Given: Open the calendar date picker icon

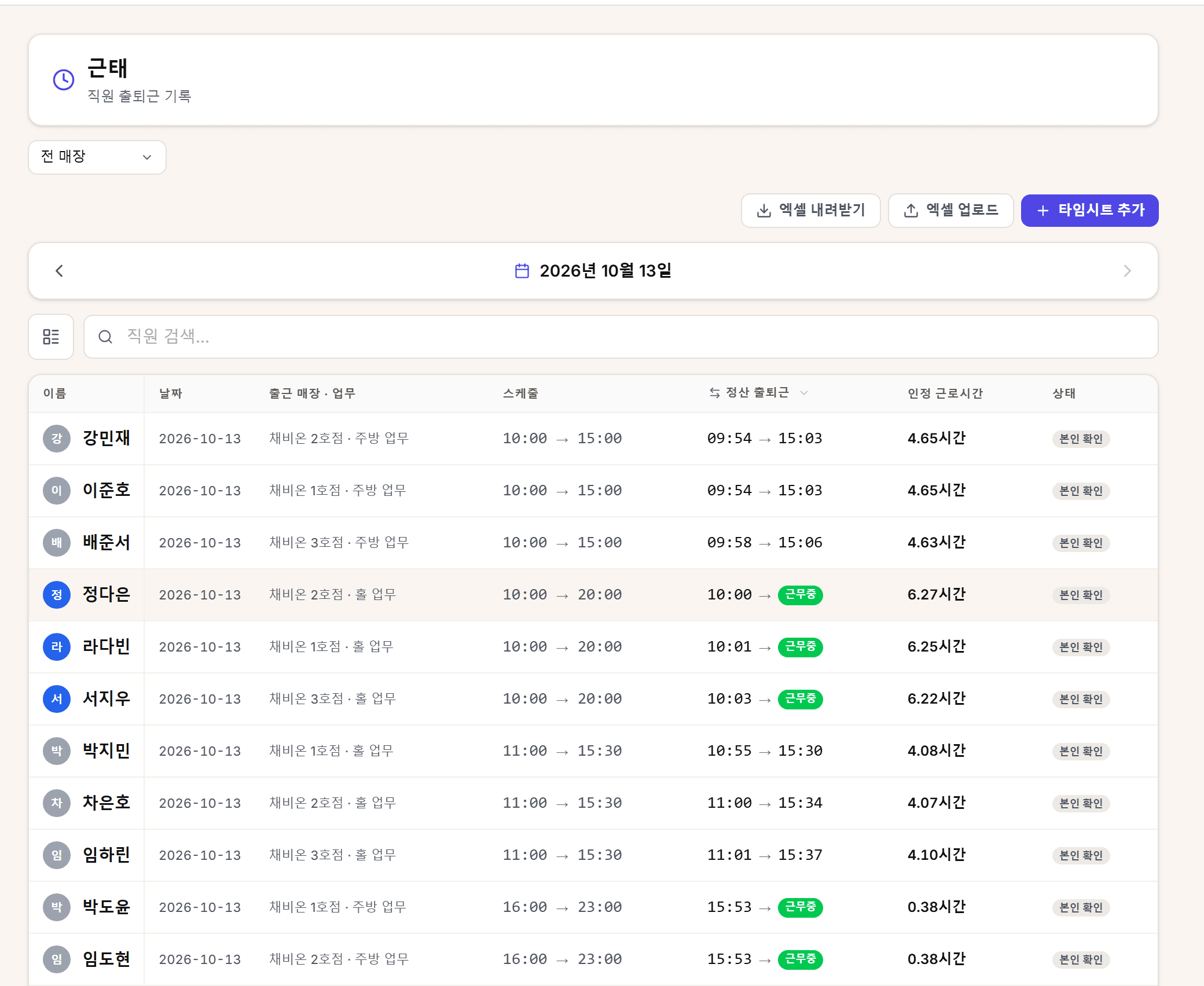Looking at the screenshot, I should tap(522, 271).
